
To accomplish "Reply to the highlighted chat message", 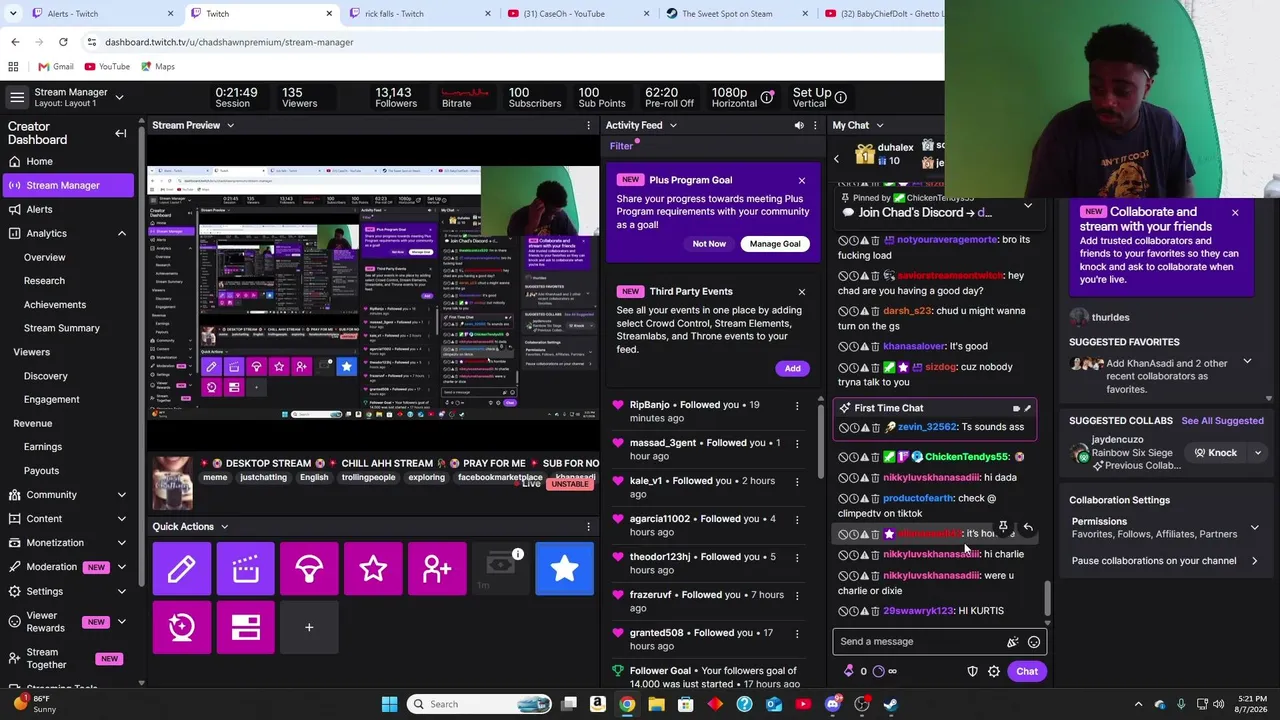I will point(1028,527).
